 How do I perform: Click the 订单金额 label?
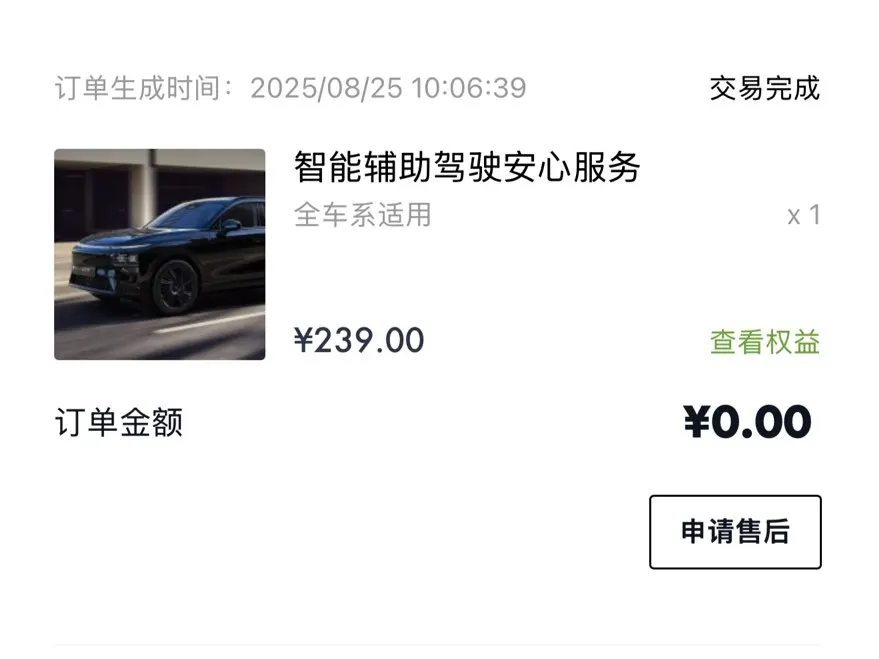point(119,423)
